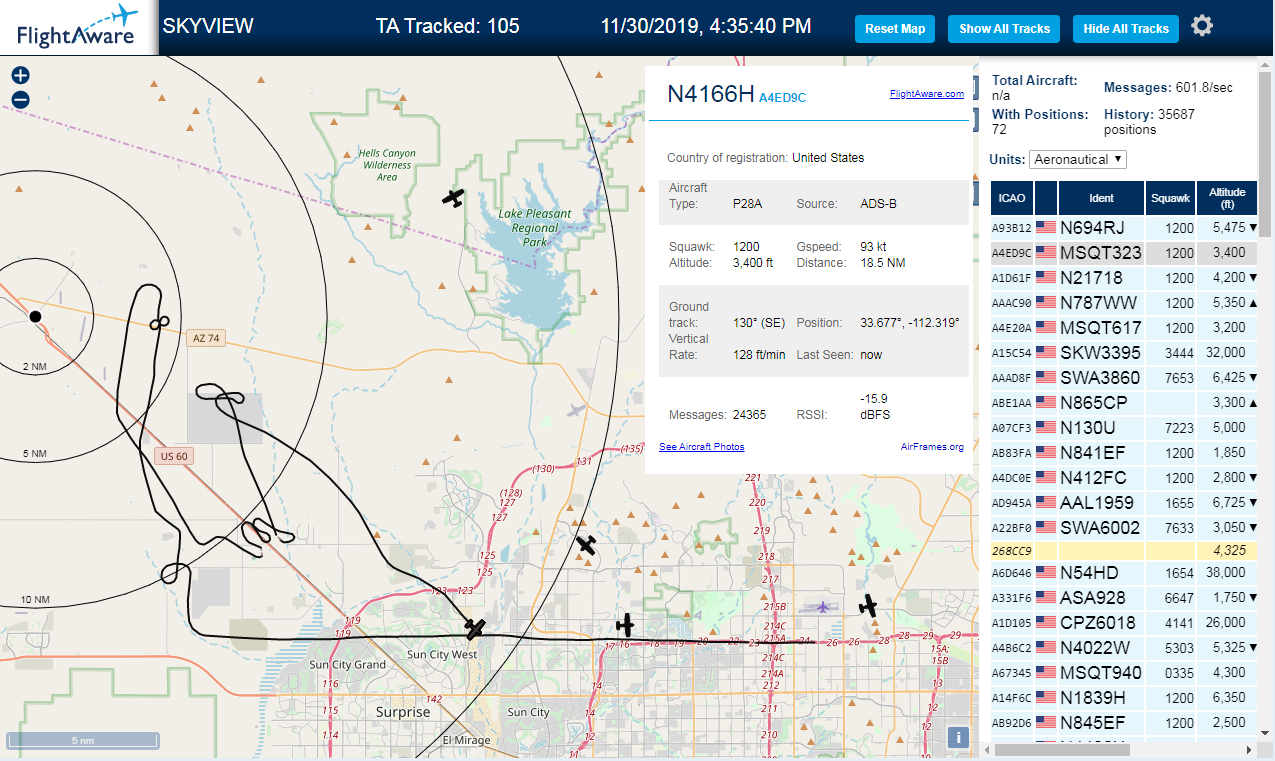The width and height of the screenshot is (1275, 761).
Task: Sort table by Altitude (ft) column header
Action: pyautogui.click(x=1227, y=197)
